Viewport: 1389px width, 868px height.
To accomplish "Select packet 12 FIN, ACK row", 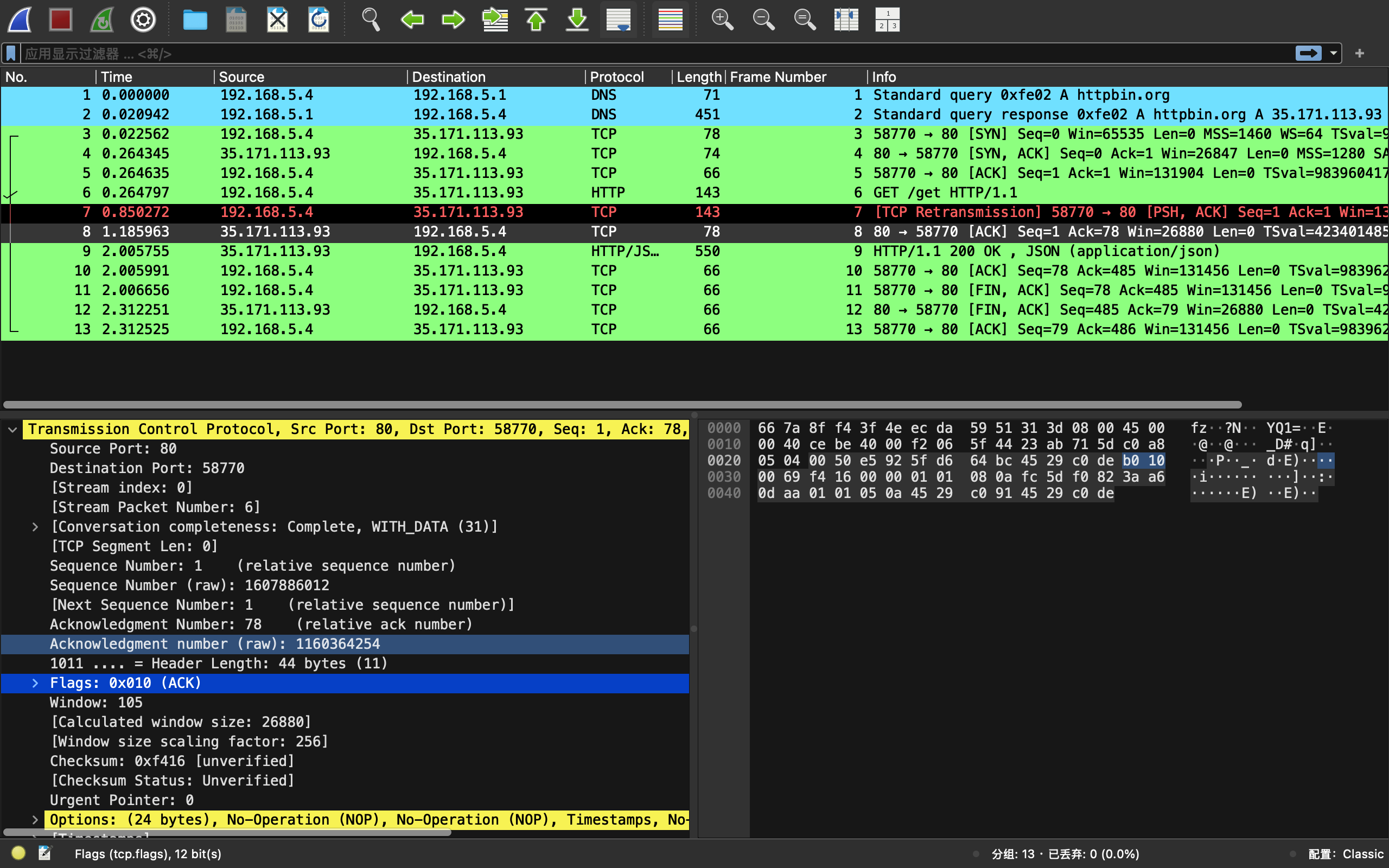I will pyautogui.click(x=694, y=310).
